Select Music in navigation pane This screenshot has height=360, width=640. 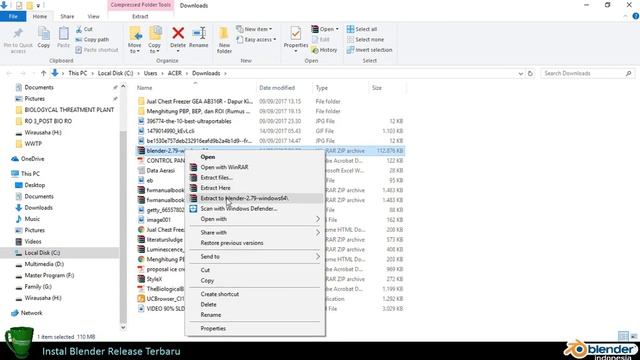click(28, 219)
